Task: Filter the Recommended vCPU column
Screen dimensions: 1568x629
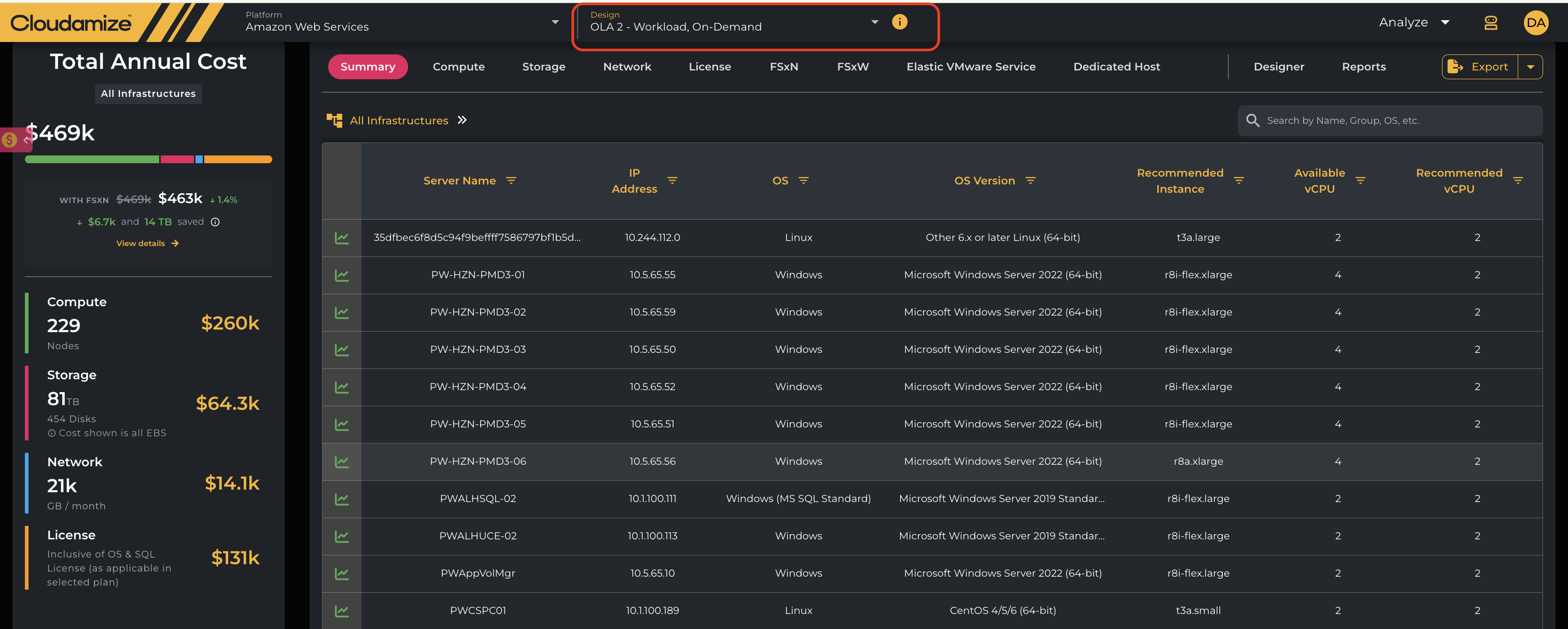Action: click(1518, 181)
